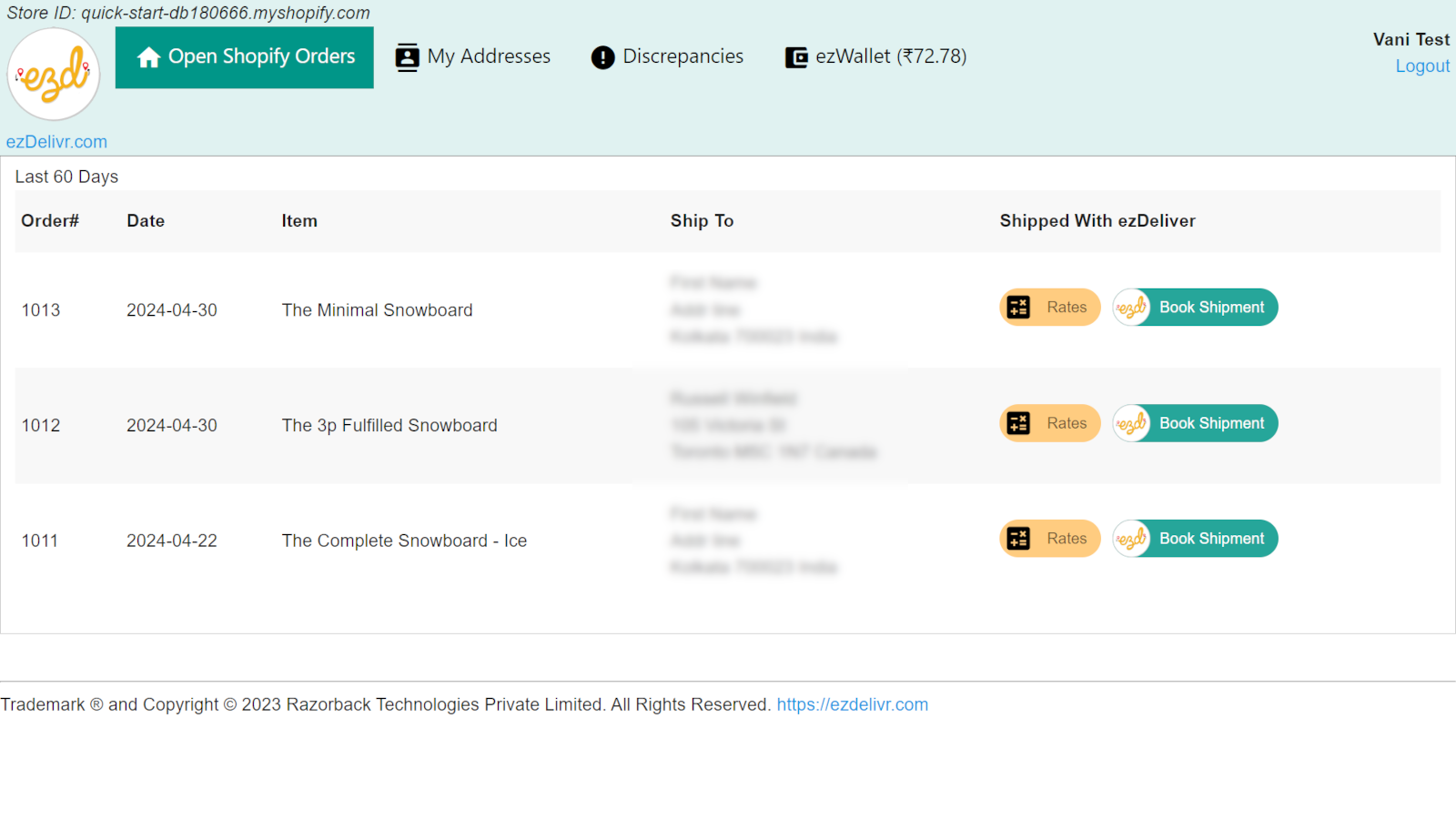Click the ezWallet wallet icon
The width and height of the screenshot is (1456, 819).
coord(796,57)
